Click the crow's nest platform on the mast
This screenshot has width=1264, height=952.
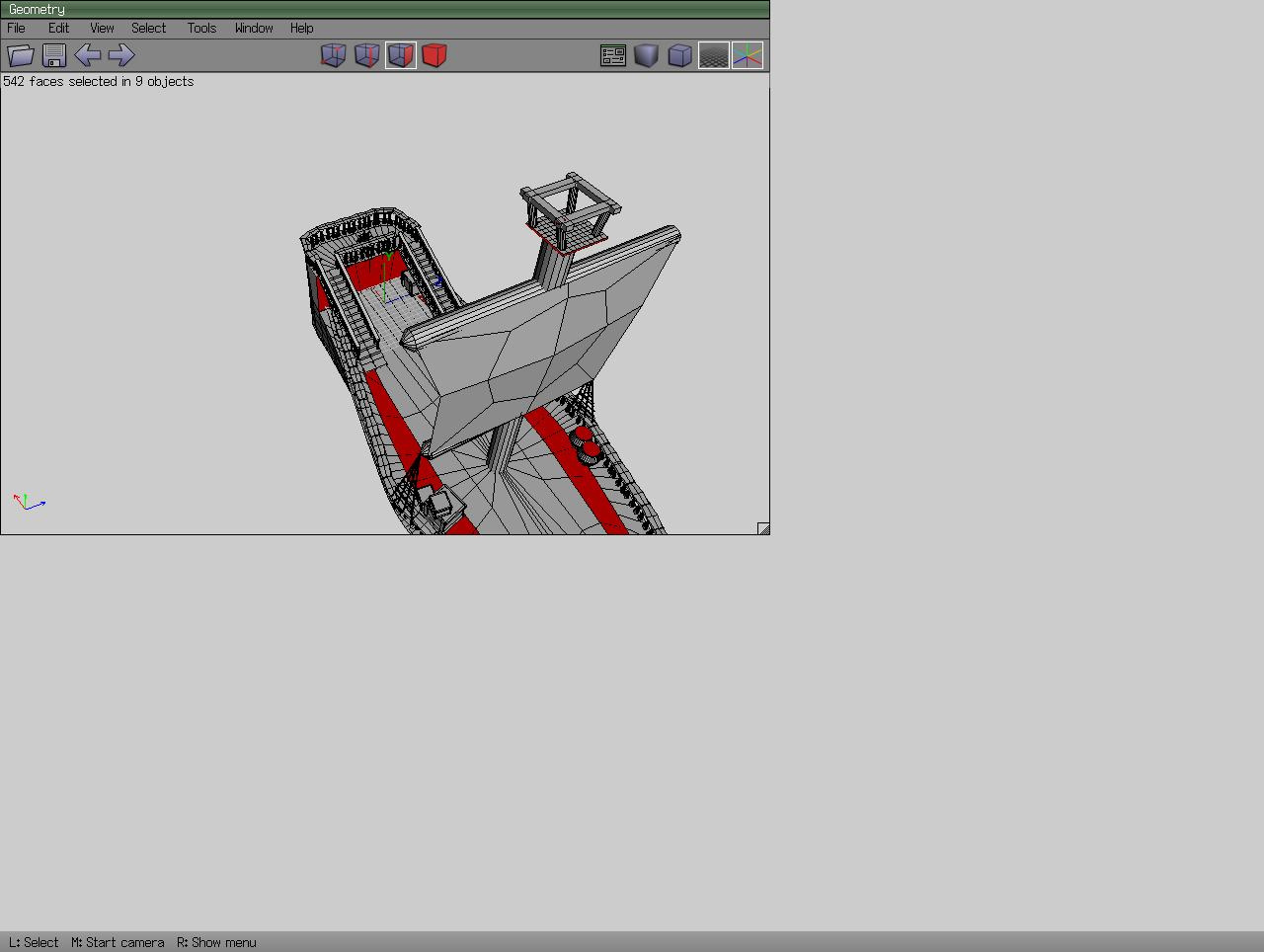[568, 234]
